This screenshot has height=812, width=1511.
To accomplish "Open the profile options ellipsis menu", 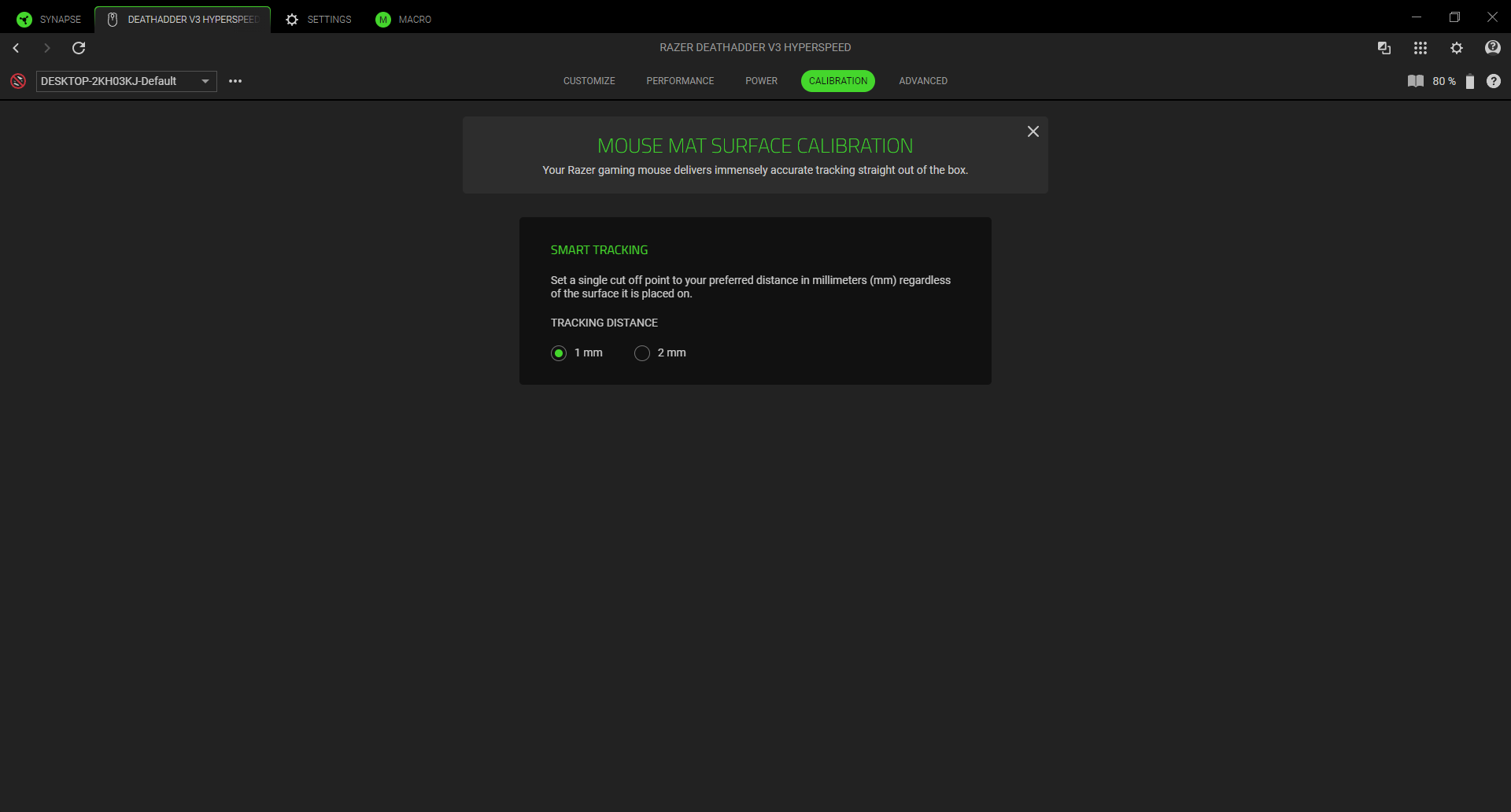I will [235, 81].
